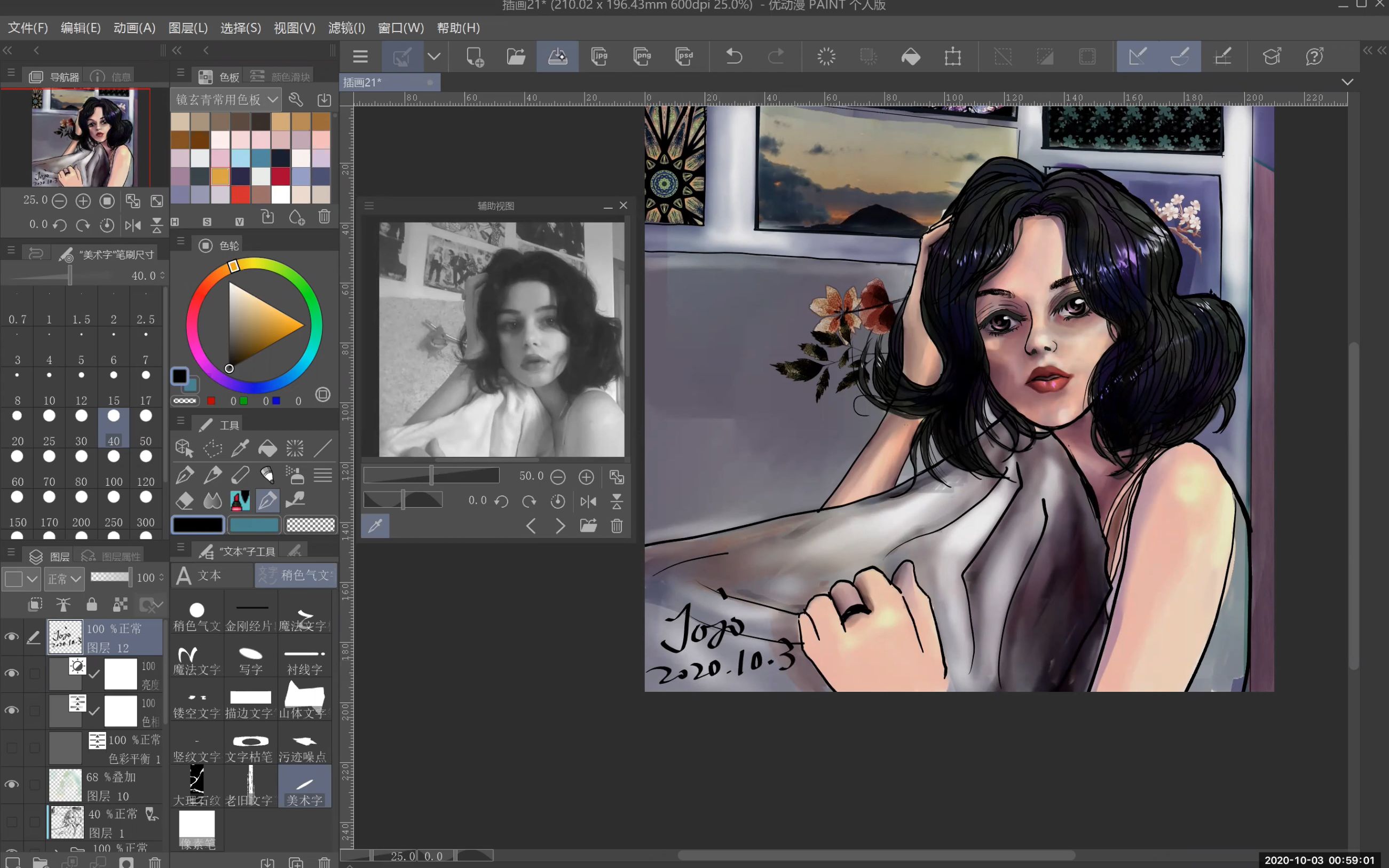This screenshot has height=868, width=1389.
Task: Show the hidden 色彩平衡 1 layer
Action: click(12, 747)
